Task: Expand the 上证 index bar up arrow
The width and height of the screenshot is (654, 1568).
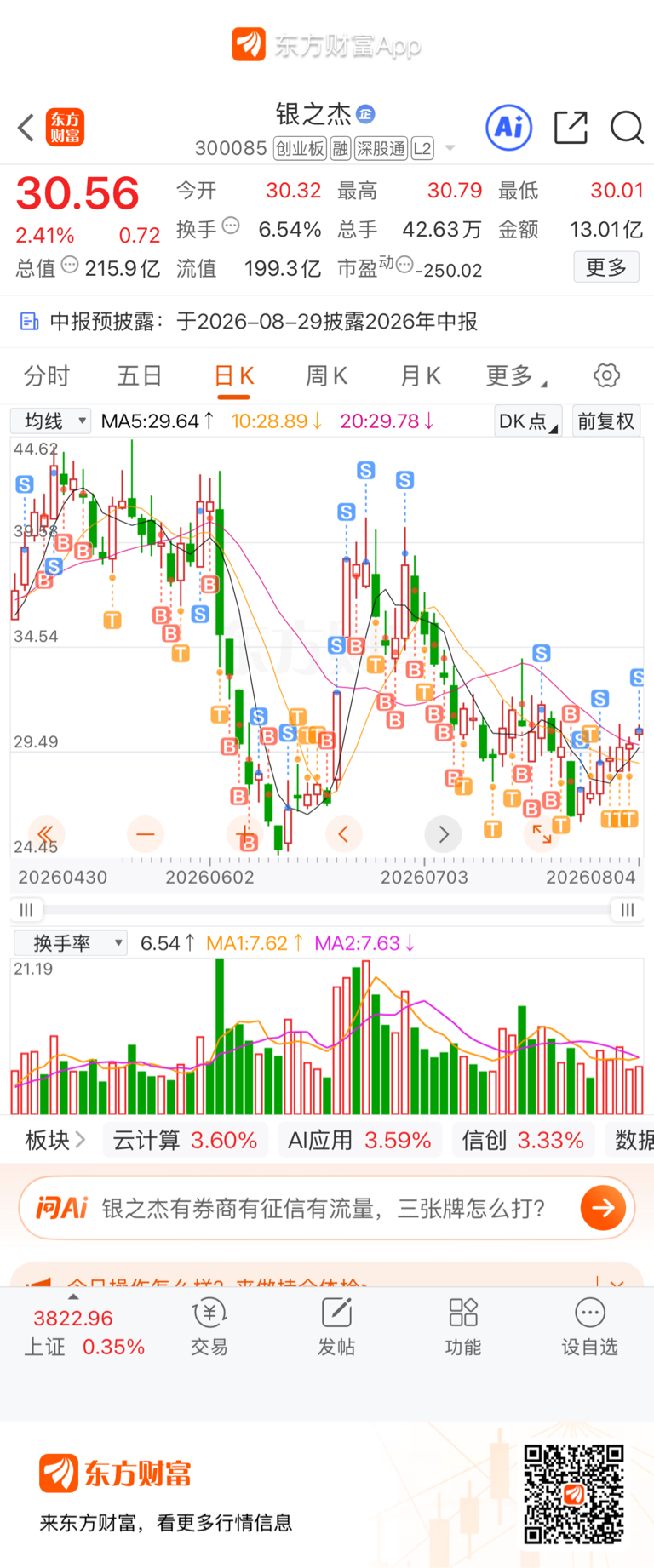Action: tap(73, 1296)
